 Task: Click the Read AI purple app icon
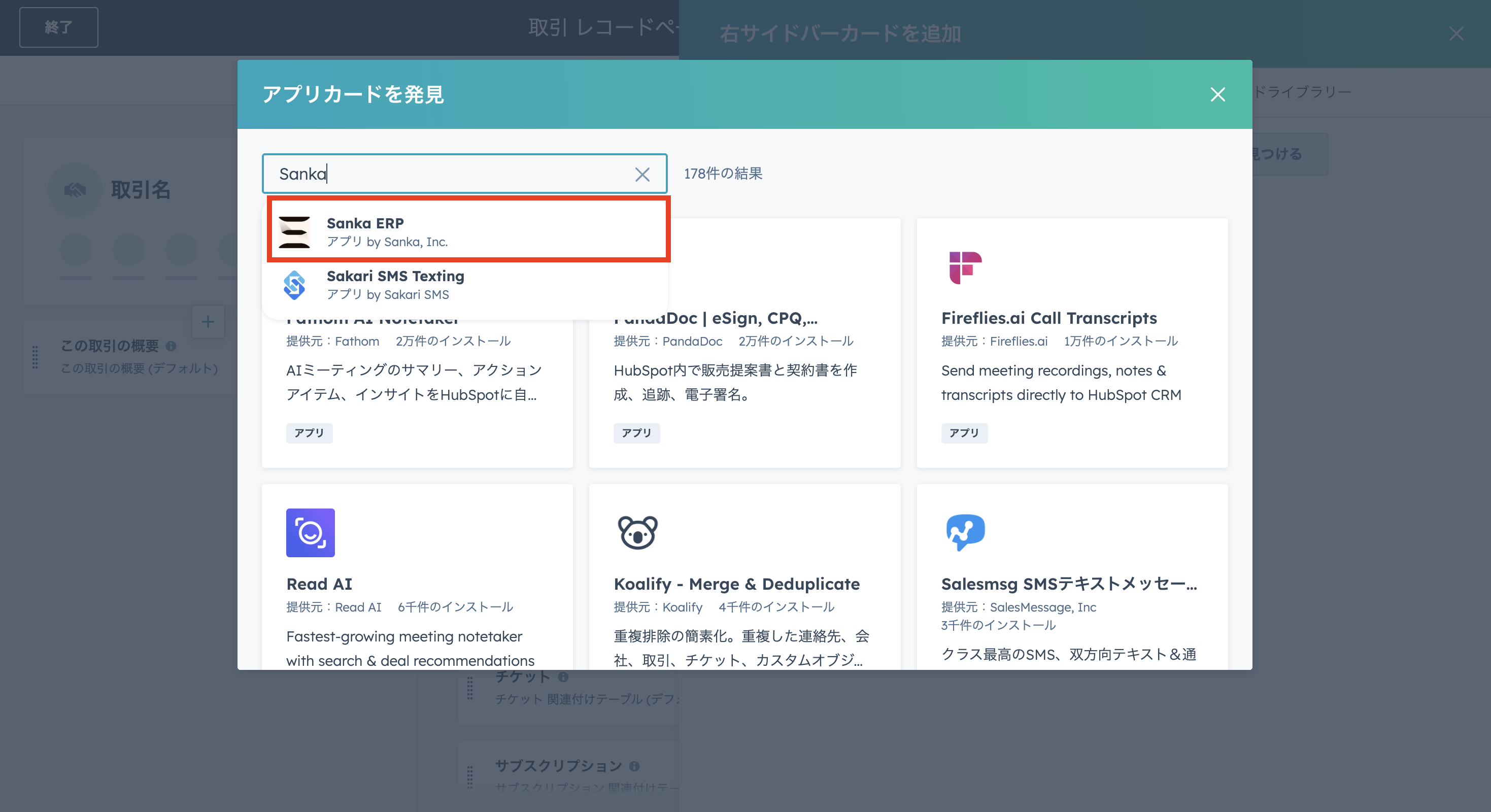coord(310,532)
